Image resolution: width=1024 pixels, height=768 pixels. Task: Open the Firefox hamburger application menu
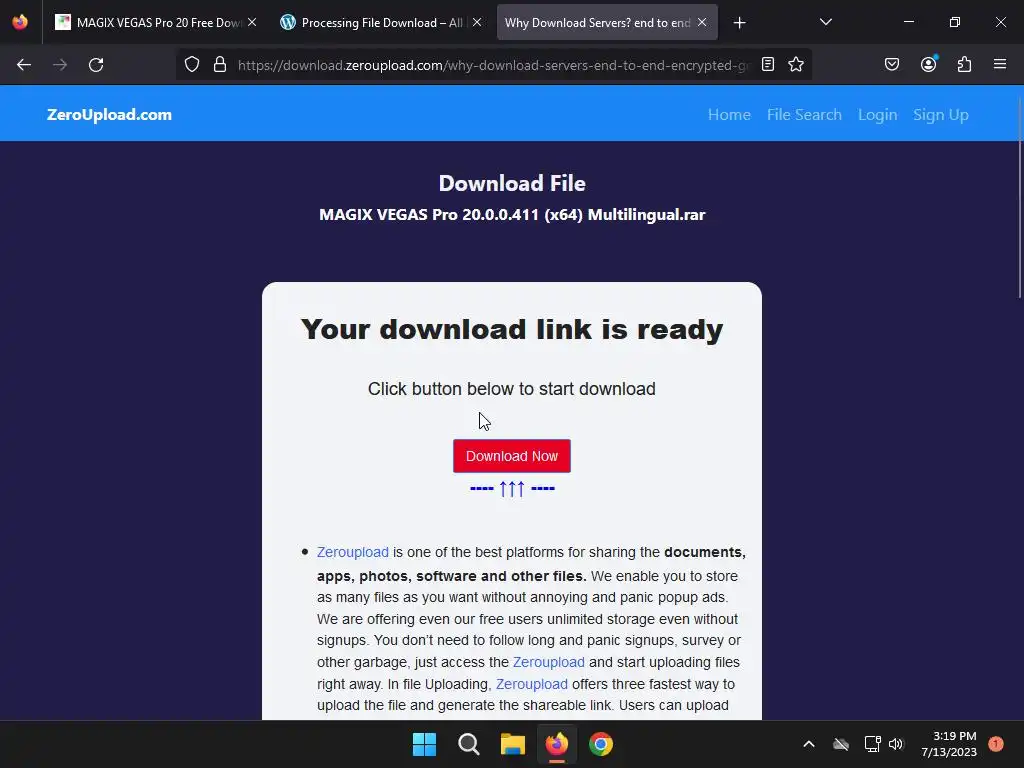click(x=999, y=65)
